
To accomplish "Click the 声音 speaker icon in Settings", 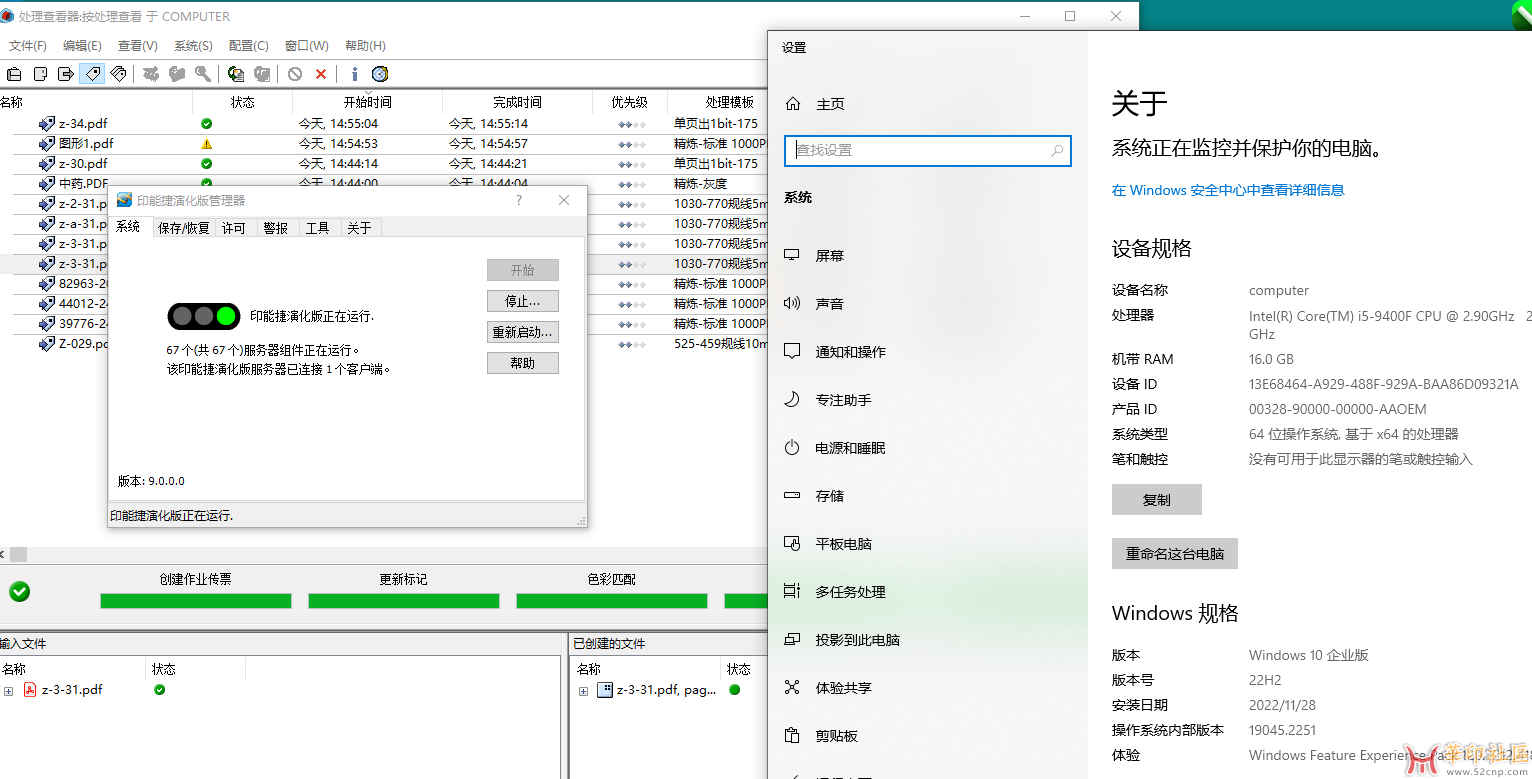I will click(x=792, y=303).
